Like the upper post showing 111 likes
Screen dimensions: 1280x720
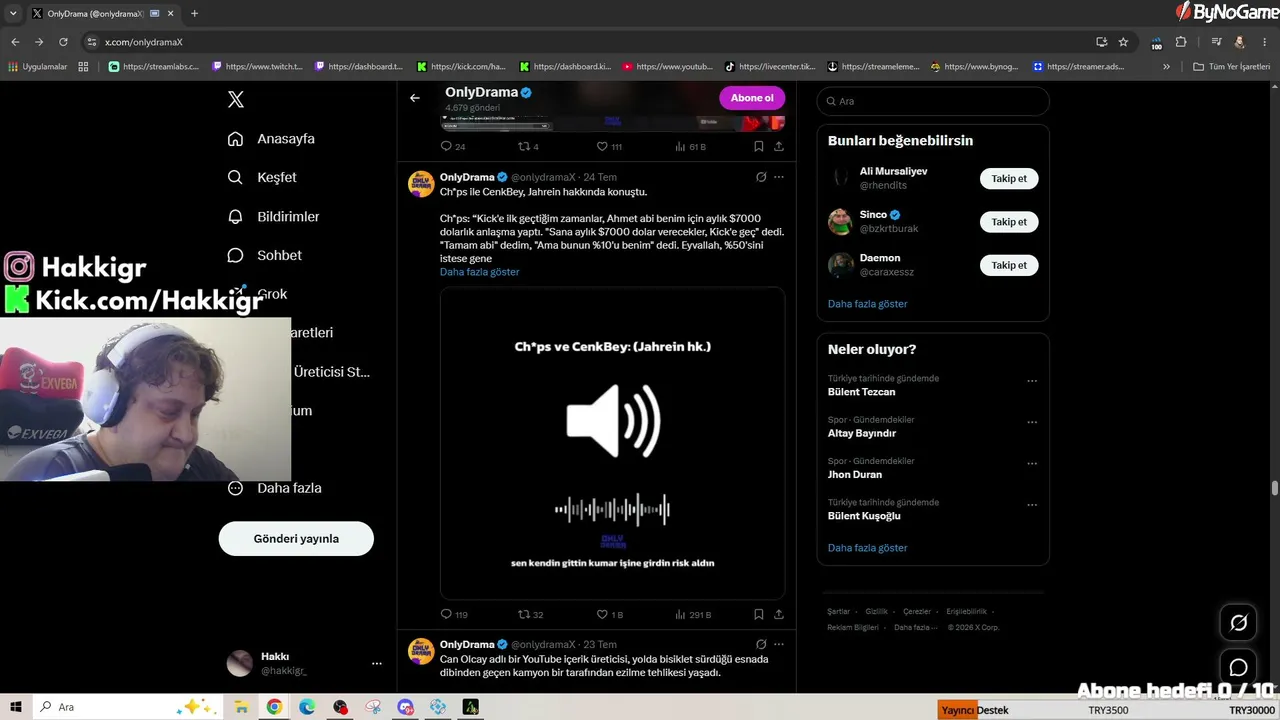pos(609,146)
